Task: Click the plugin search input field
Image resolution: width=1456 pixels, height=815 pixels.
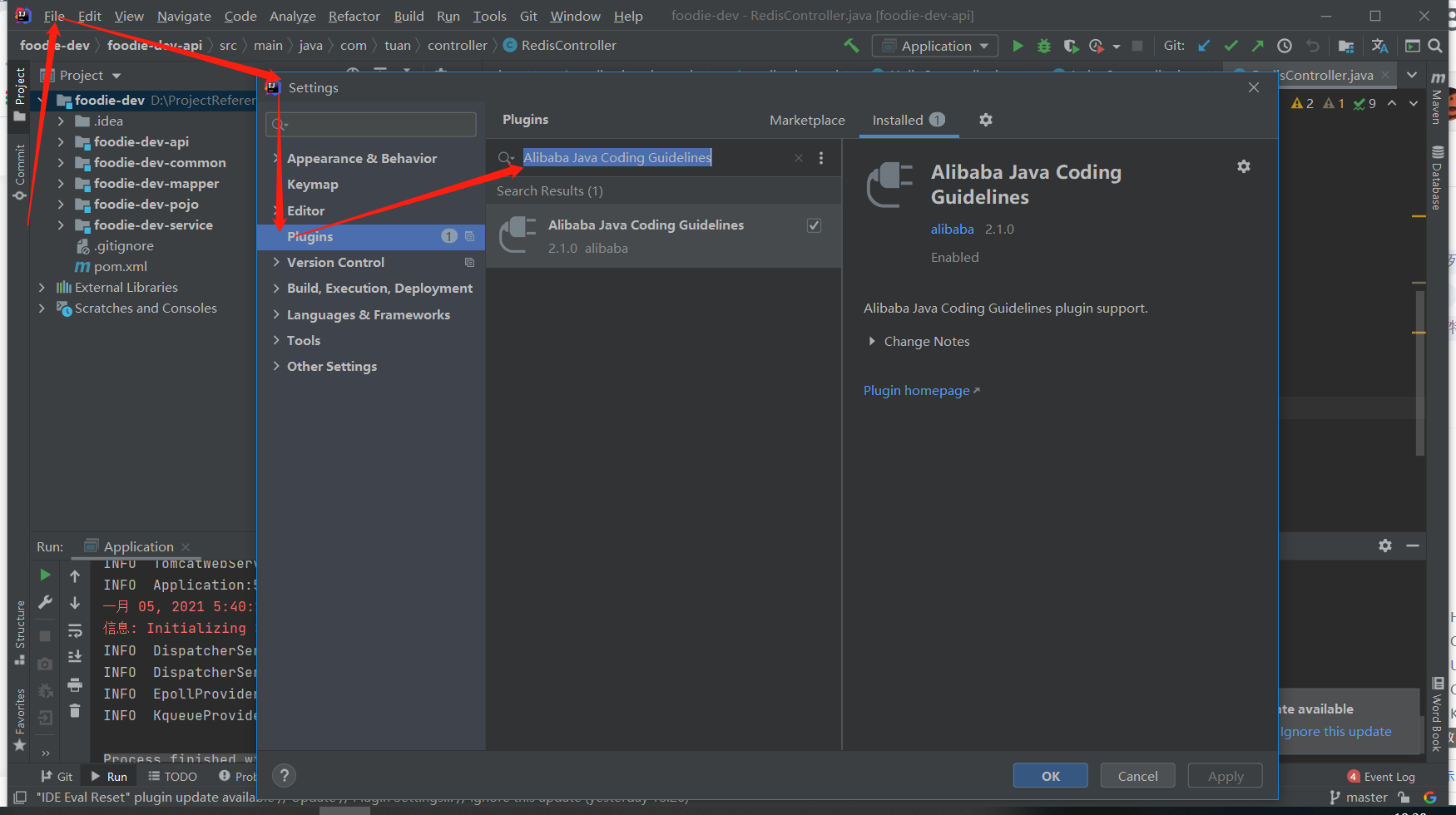Action: pos(655,158)
